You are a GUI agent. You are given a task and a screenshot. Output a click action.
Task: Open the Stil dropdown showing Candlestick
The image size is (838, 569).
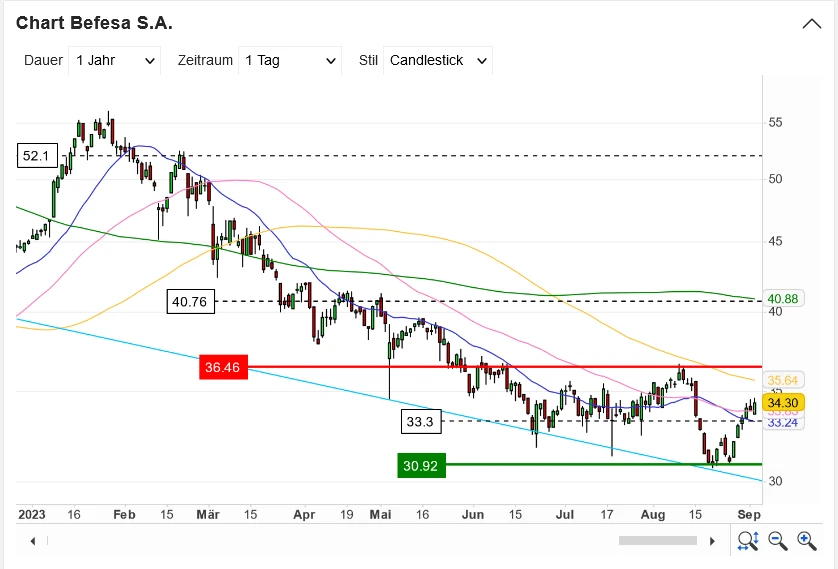click(x=438, y=60)
